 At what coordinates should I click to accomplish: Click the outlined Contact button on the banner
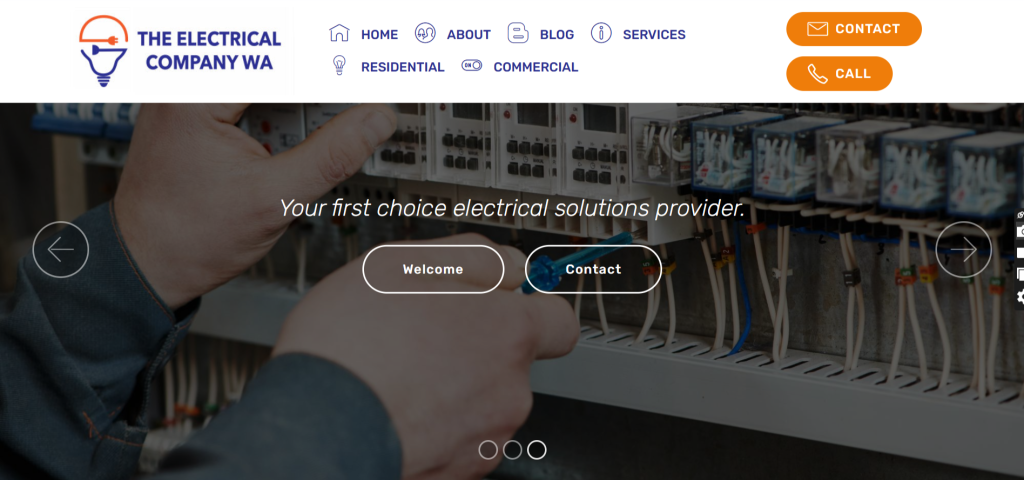pos(593,269)
